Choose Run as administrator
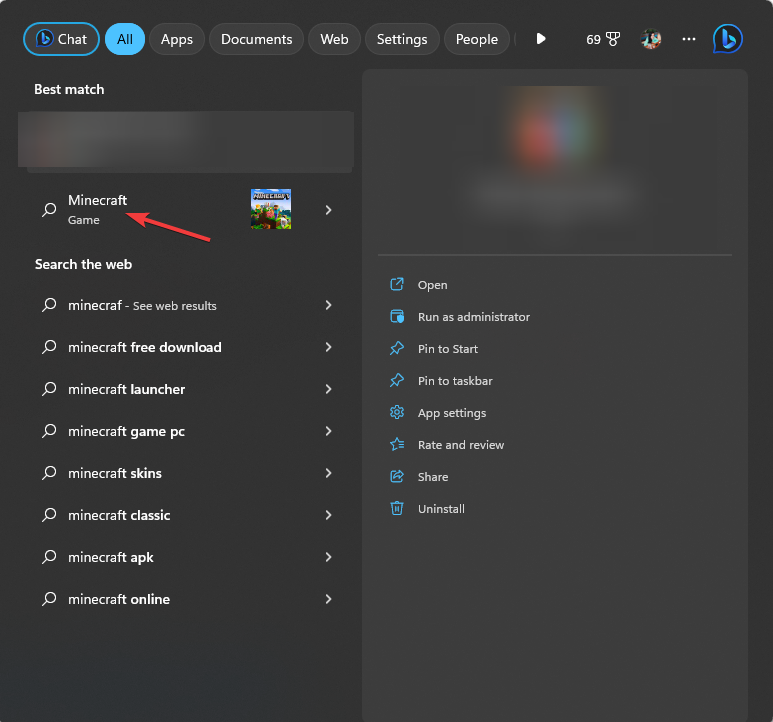 point(474,317)
